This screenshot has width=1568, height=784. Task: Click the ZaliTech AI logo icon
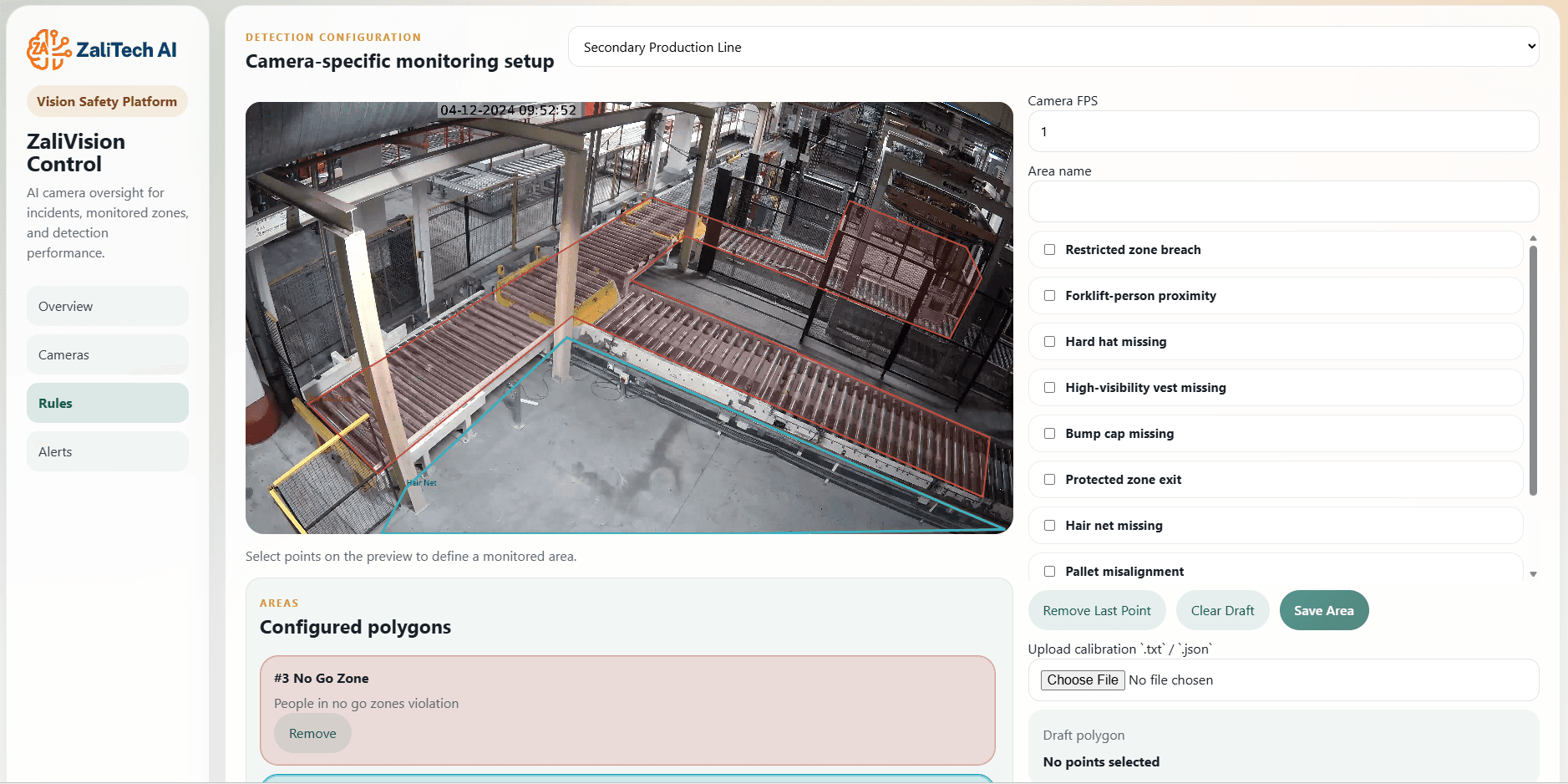click(48, 49)
